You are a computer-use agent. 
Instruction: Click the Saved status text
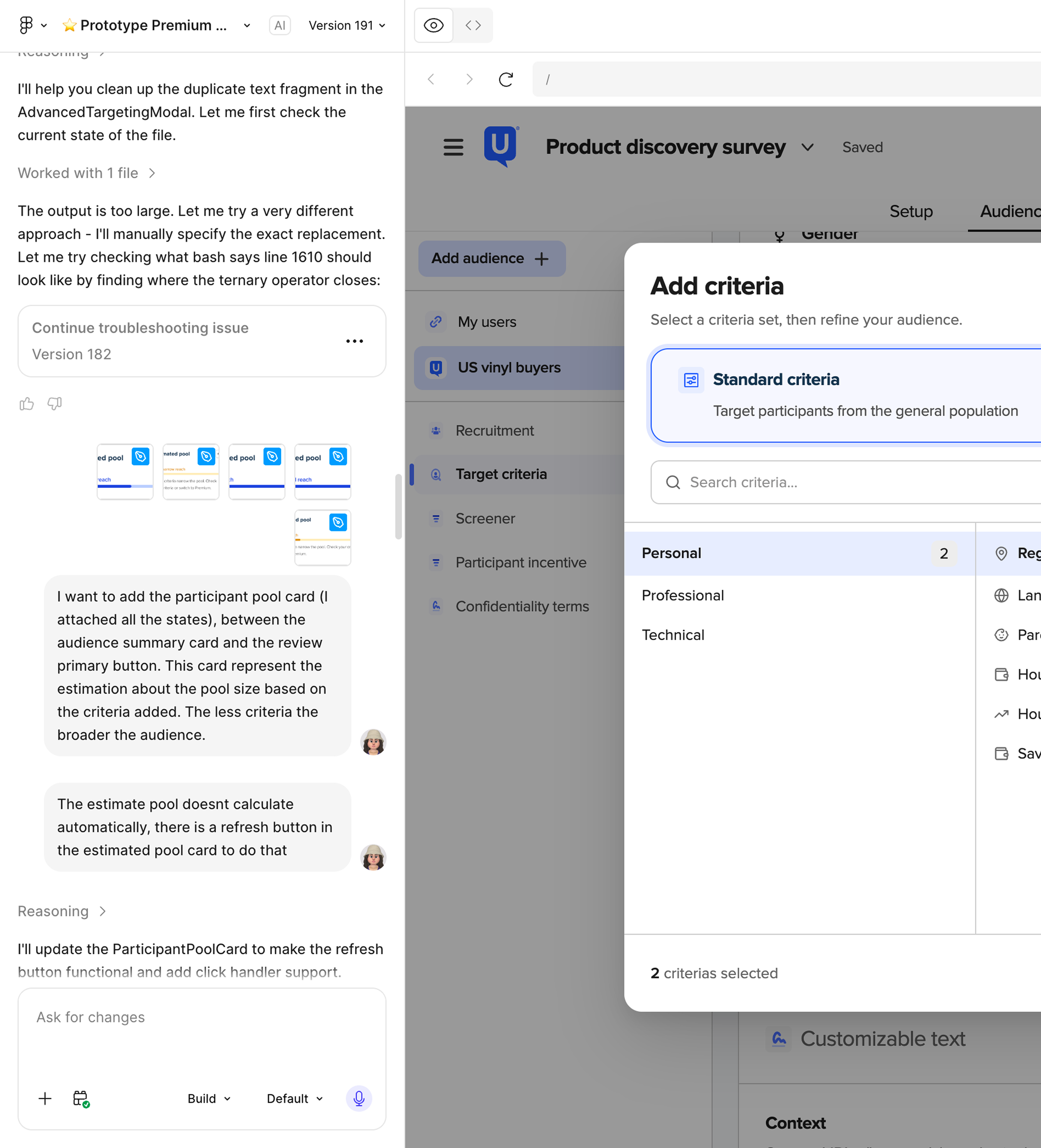click(x=862, y=147)
